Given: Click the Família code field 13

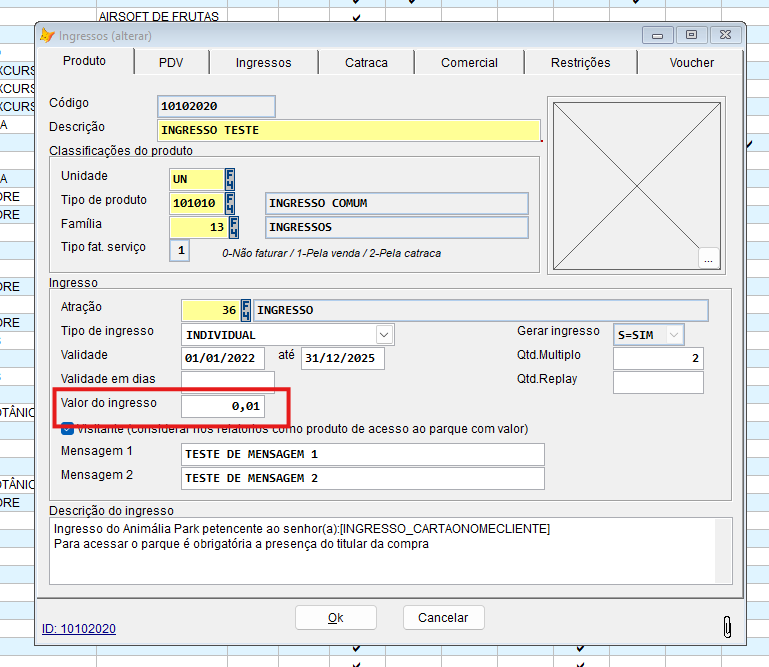Looking at the screenshot, I should (199, 227).
